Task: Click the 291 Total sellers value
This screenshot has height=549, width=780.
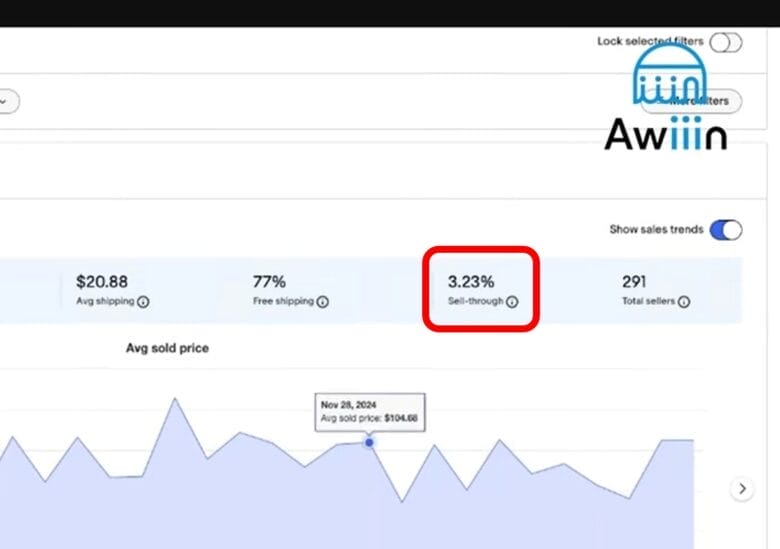Action: 635,282
